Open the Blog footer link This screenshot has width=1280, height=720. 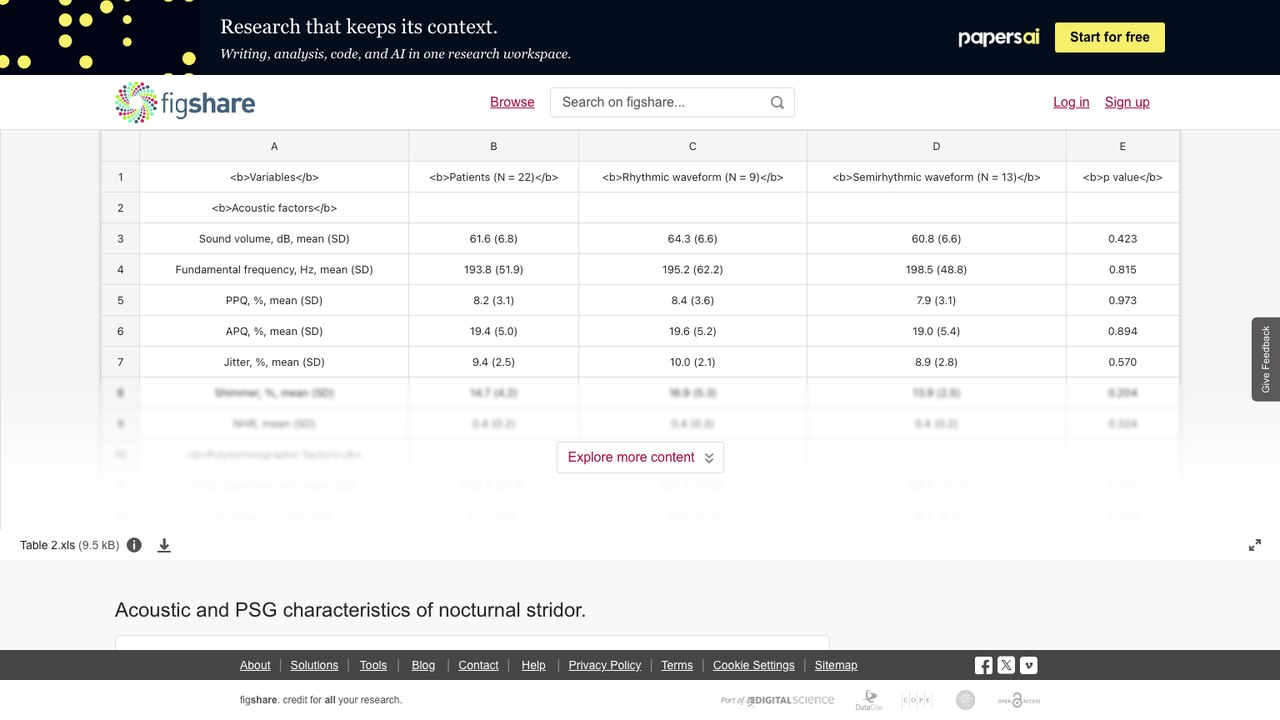point(423,665)
